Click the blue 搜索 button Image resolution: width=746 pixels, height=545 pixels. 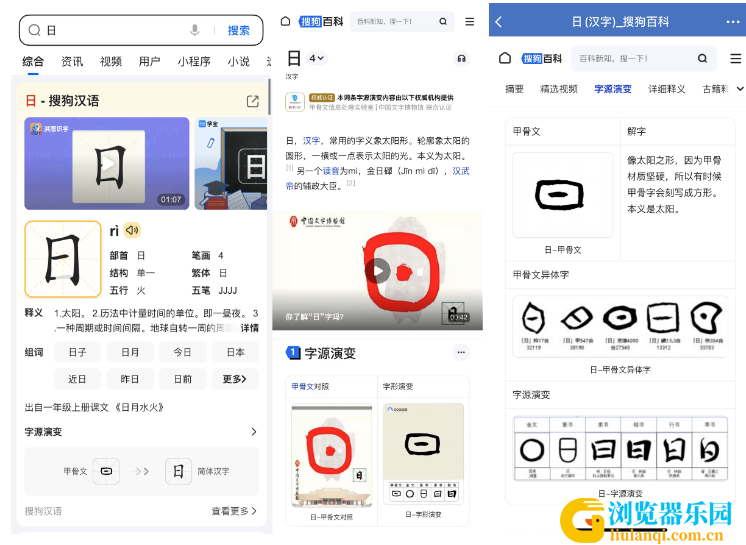(238, 30)
